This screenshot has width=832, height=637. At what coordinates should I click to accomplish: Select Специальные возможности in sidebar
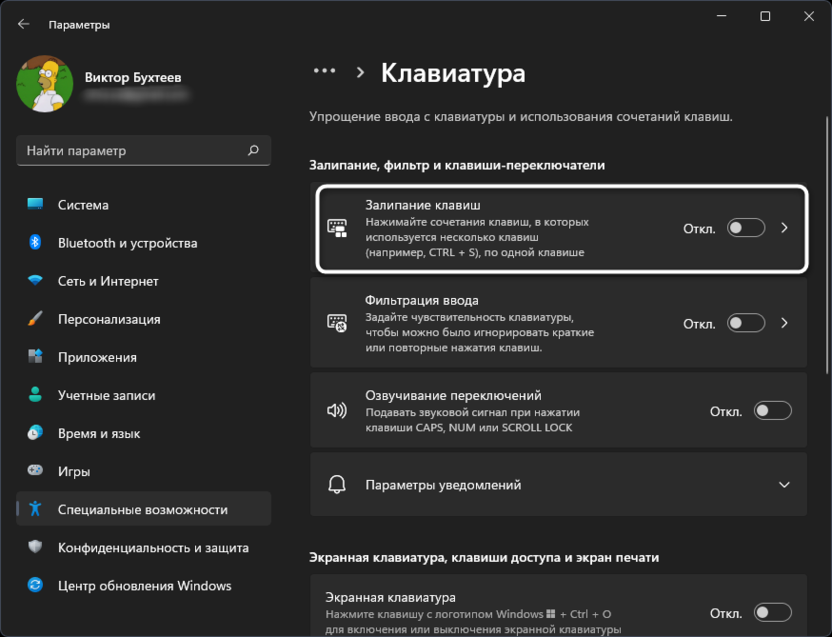click(144, 509)
